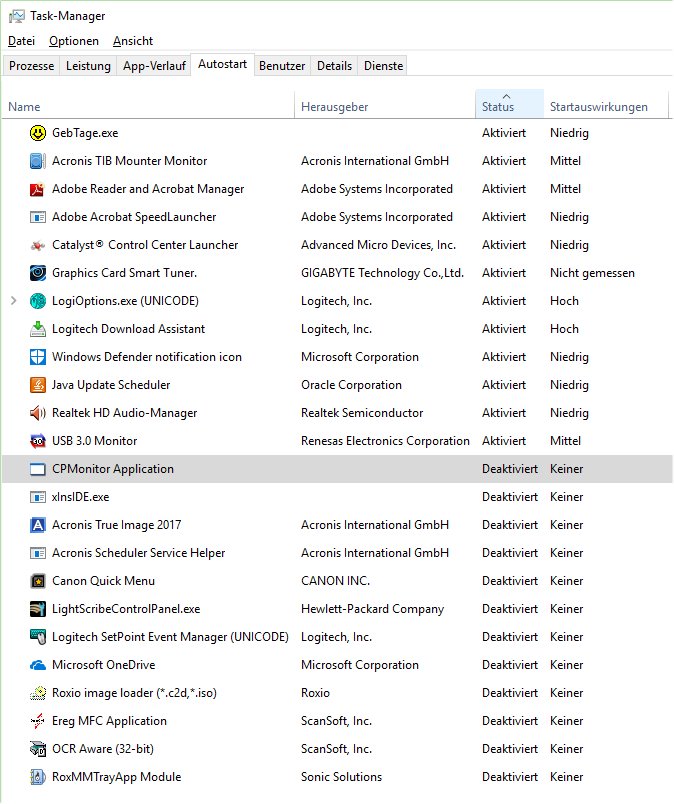Click 'GIGABYTE Technology Co.,Ltd.' publisher cell

tap(382, 273)
